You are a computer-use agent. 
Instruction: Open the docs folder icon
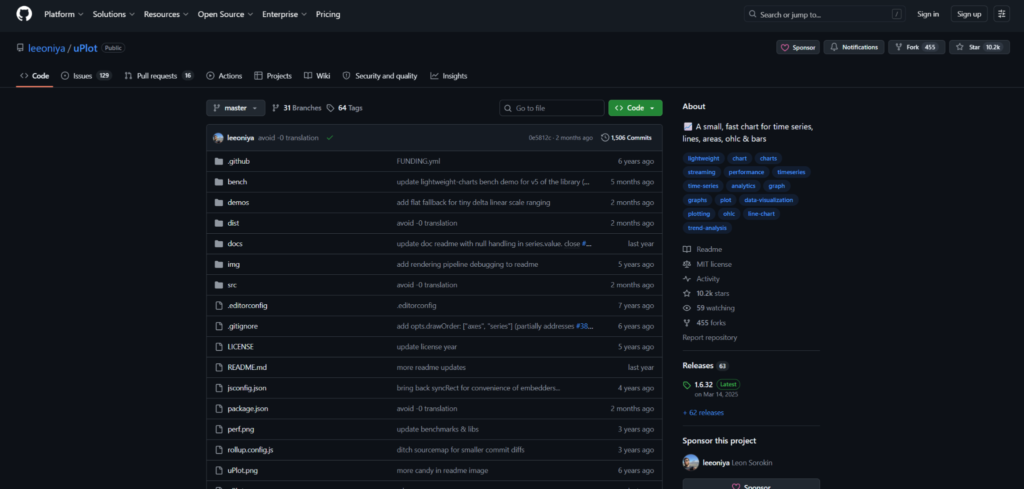(219, 244)
